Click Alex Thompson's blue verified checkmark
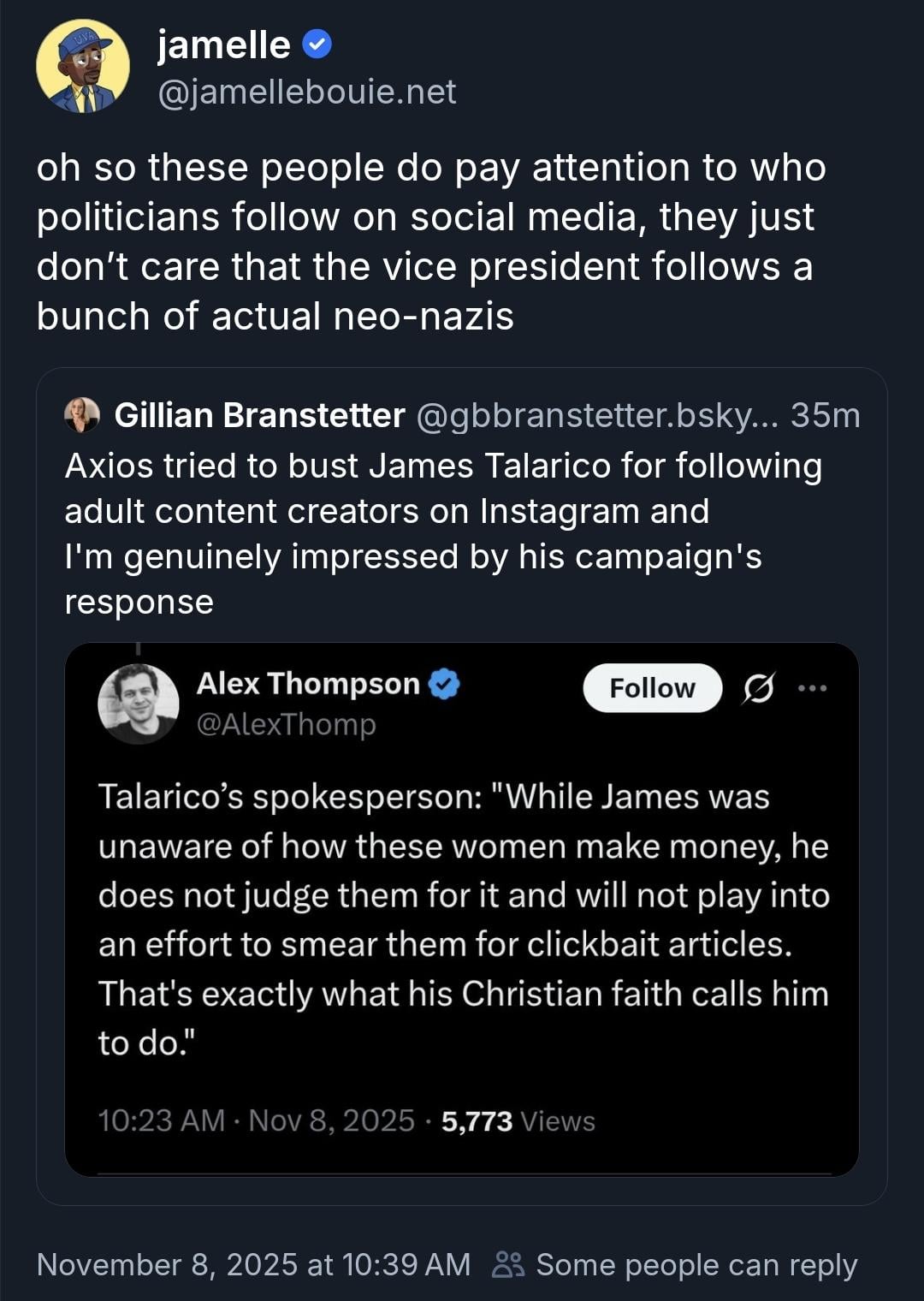 click(x=444, y=684)
